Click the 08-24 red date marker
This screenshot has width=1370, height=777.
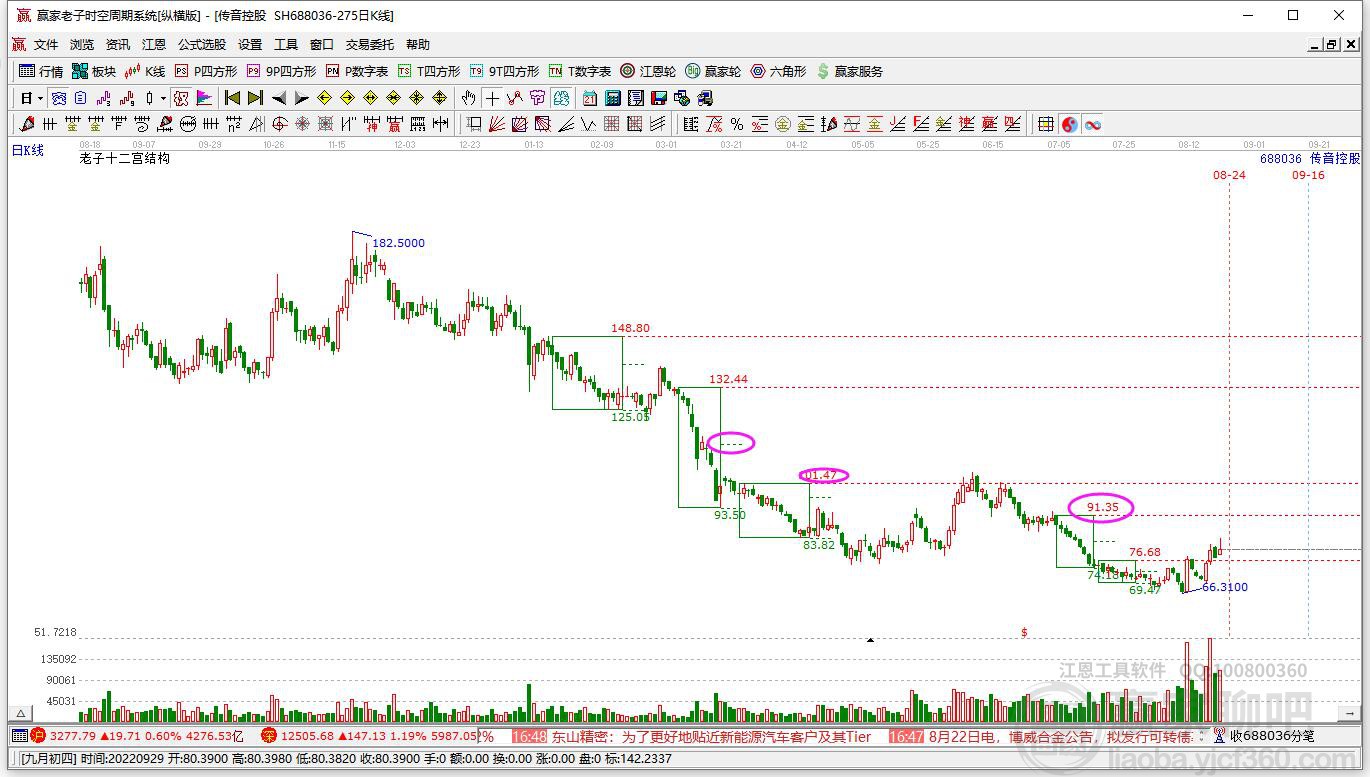tap(1229, 175)
